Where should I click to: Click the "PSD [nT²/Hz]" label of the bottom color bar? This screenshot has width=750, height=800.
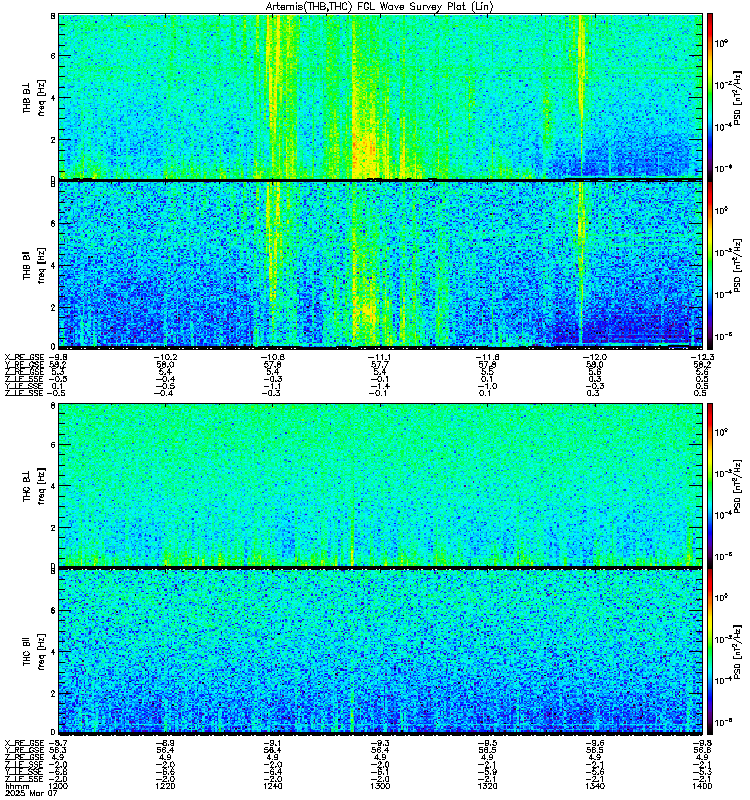point(737,652)
